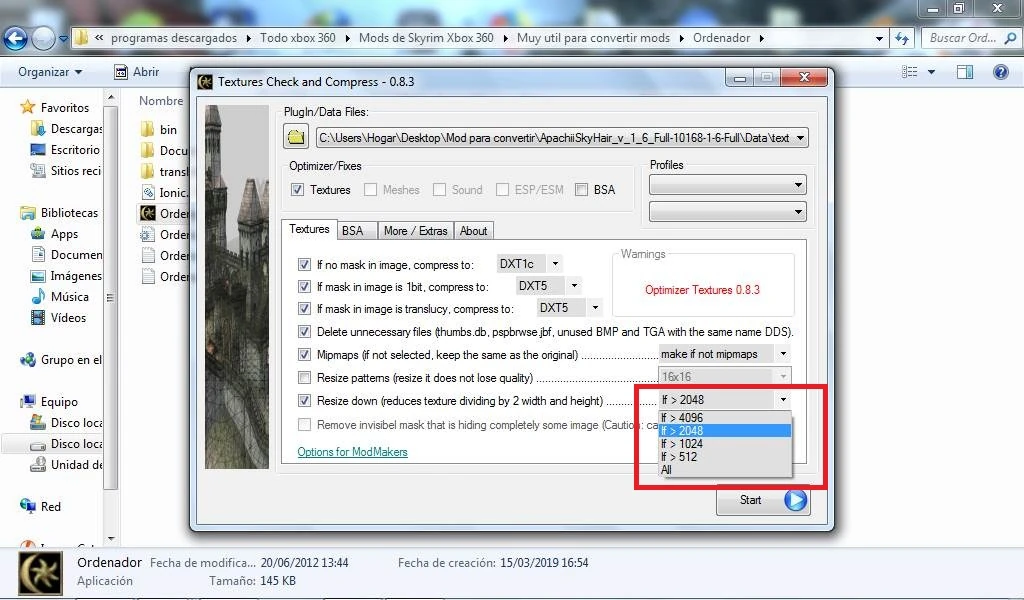Click the Escritorio icon in sidebar
Viewport: 1024px width, 600px height.
[x=38, y=150]
